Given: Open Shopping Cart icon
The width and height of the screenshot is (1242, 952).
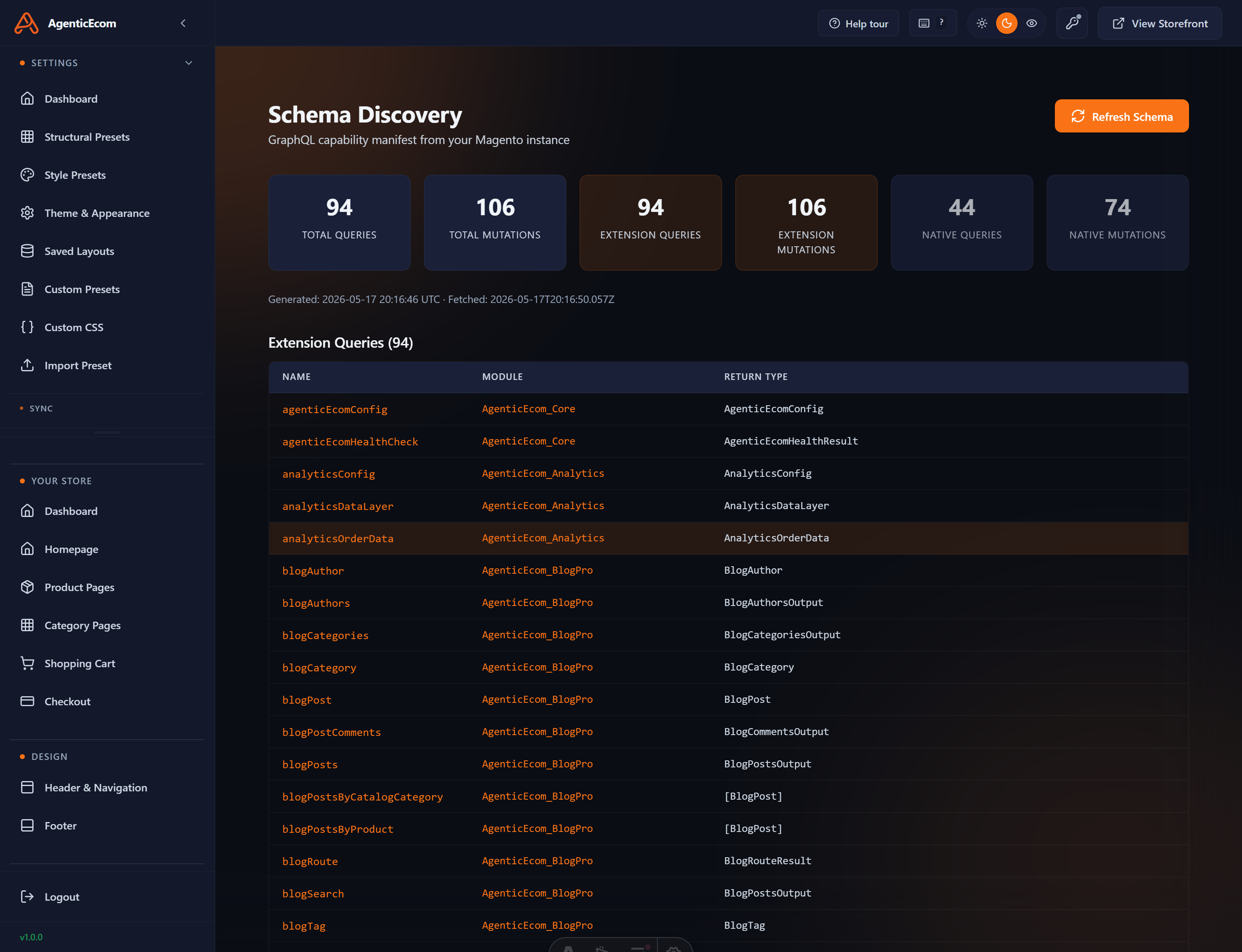Looking at the screenshot, I should pyautogui.click(x=27, y=663).
